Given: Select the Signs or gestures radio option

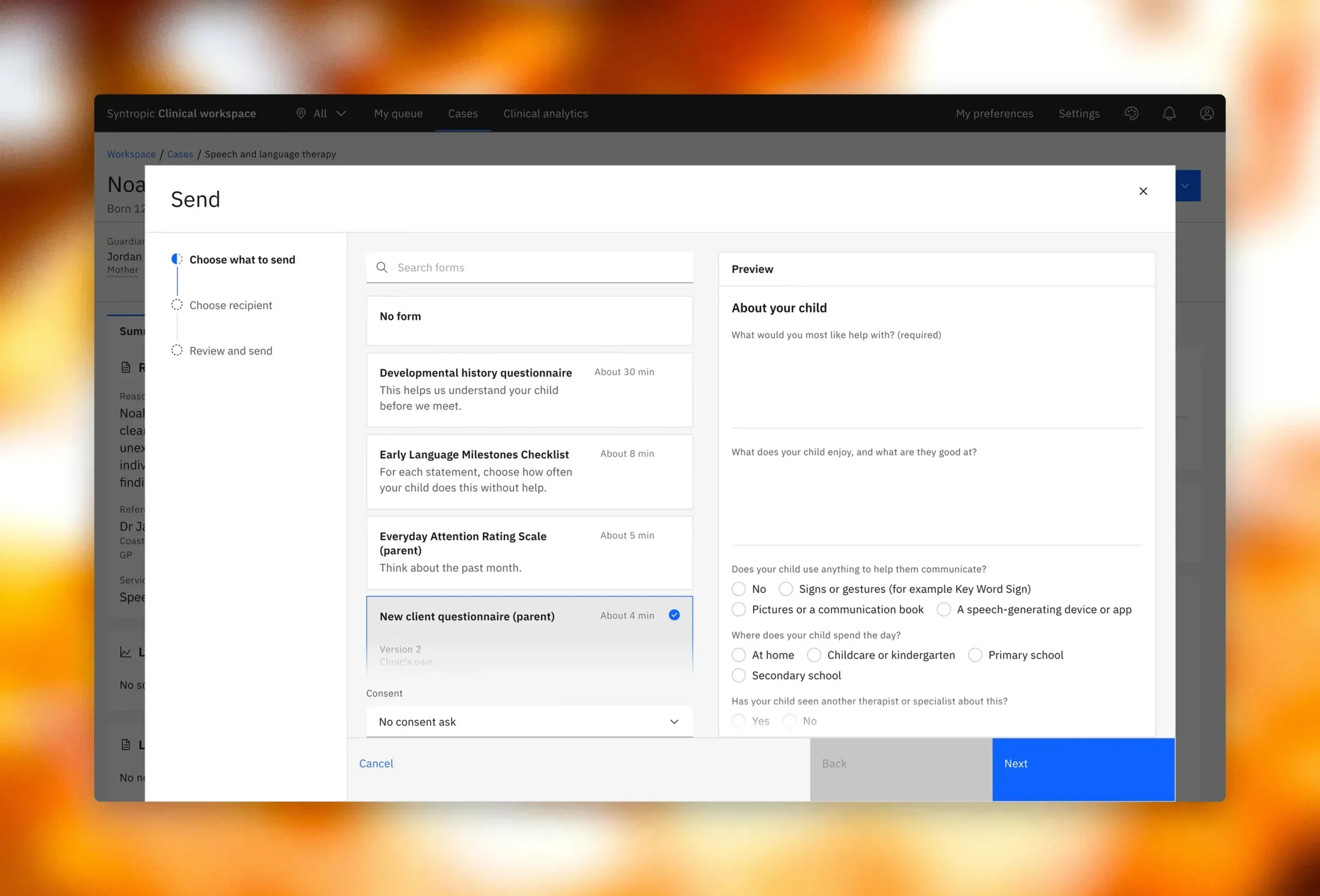Looking at the screenshot, I should [785, 589].
